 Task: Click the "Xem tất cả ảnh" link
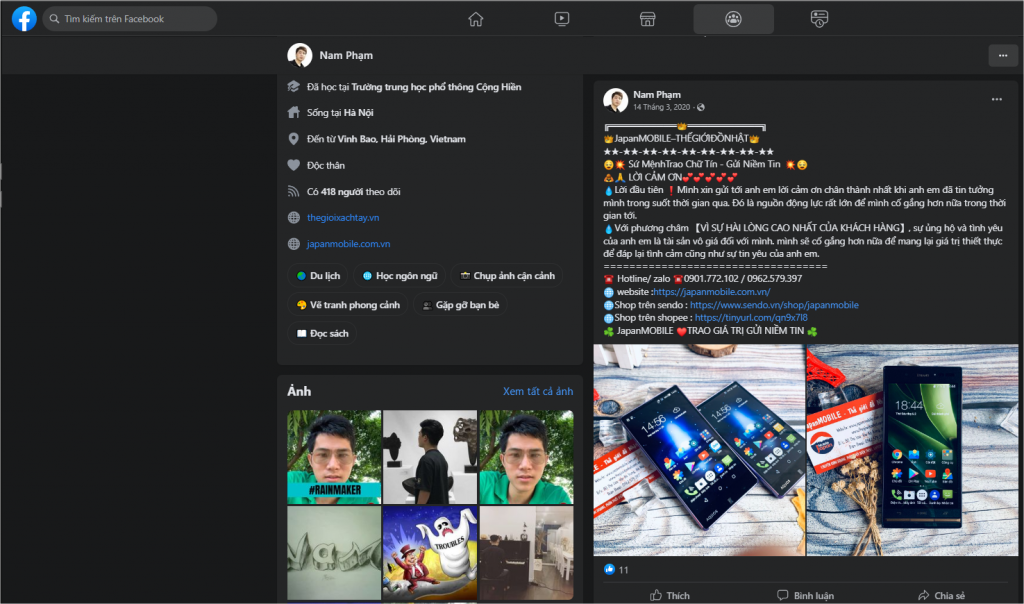538,391
